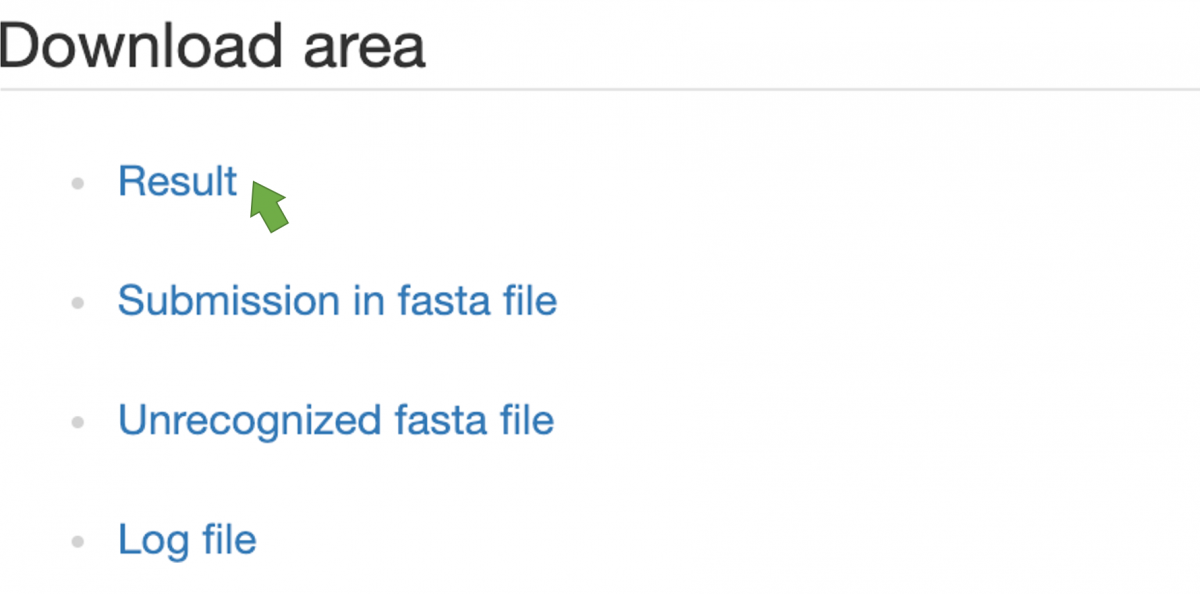Screen dimensions: 1200x594
Task: Click the word file in the Log file link
Action: (x=225, y=540)
